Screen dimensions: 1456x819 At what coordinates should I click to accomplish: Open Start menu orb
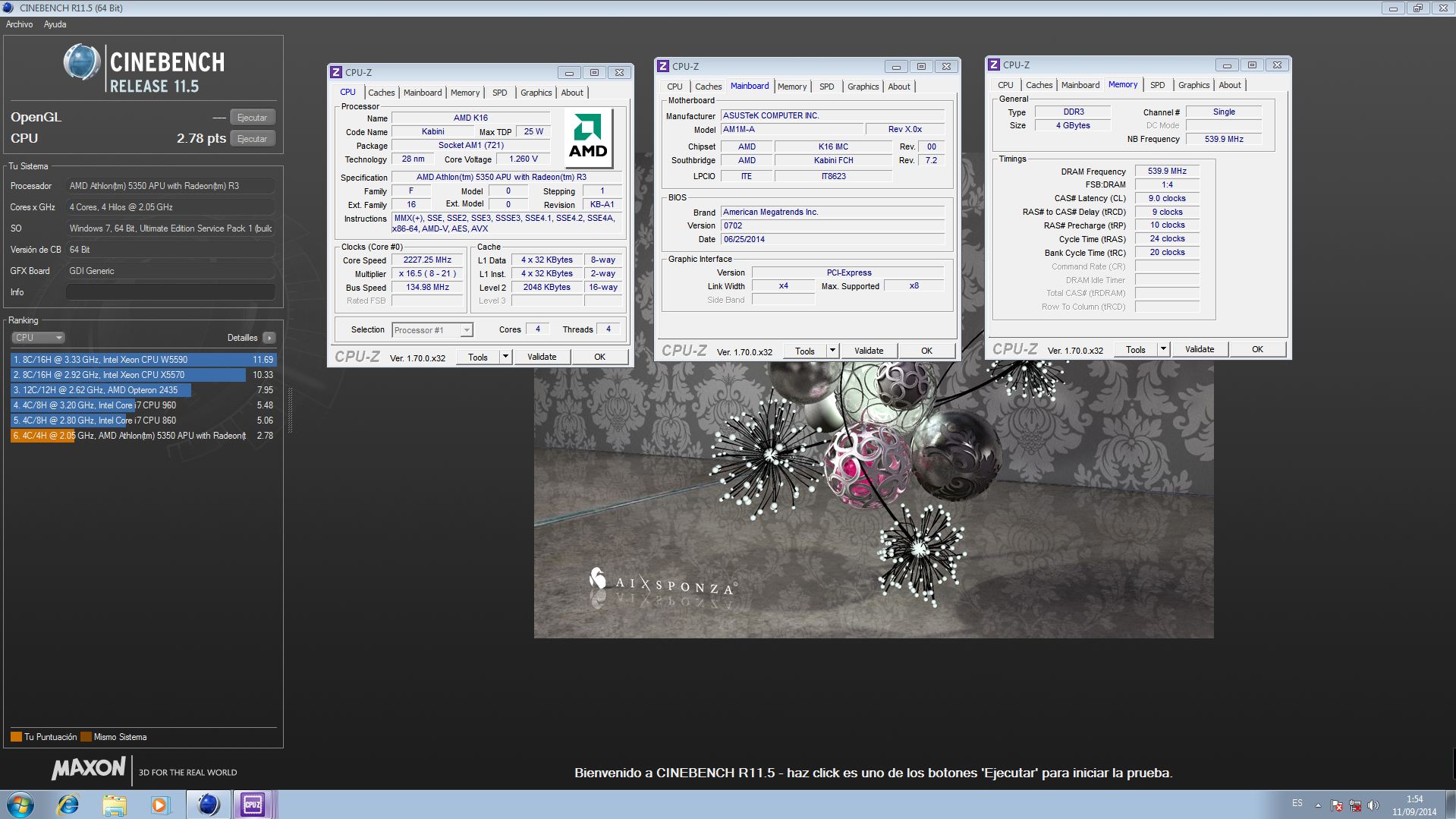point(20,804)
